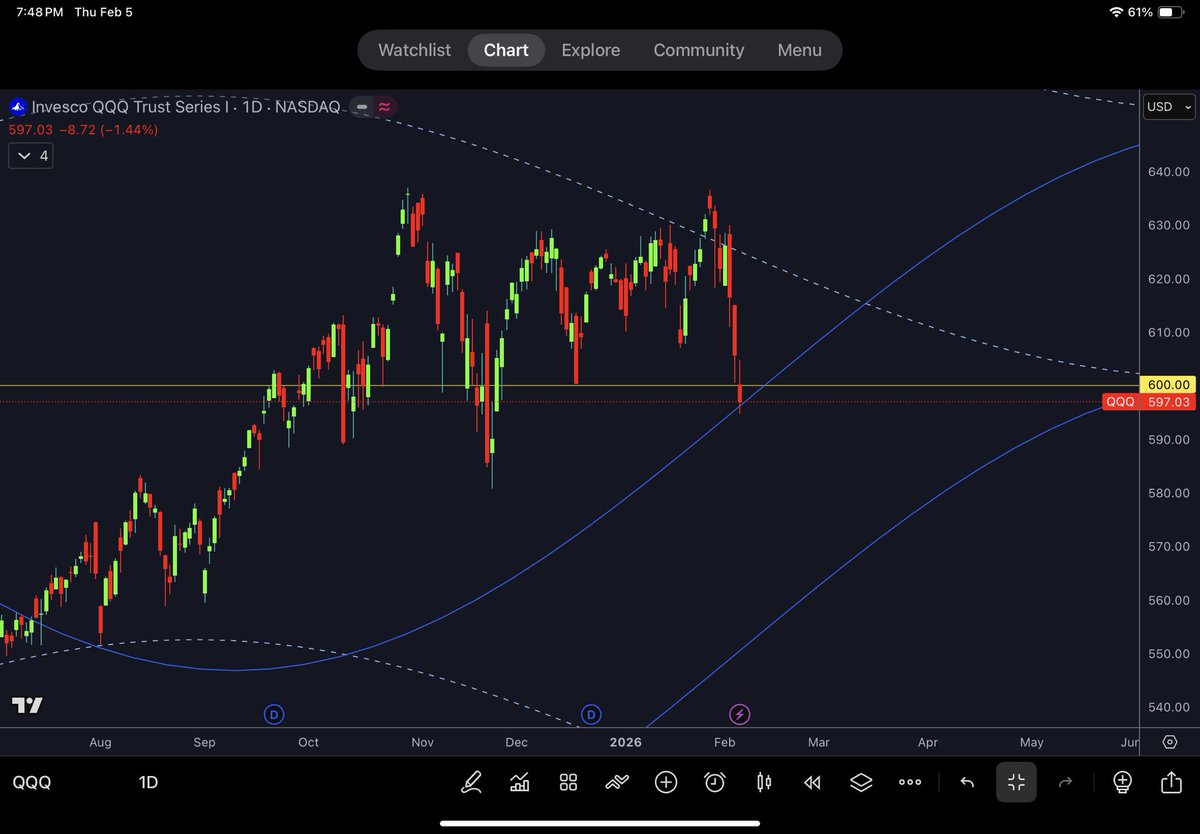Click the Invesco QQQ symbol logo
Image resolution: width=1200 pixels, height=834 pixels.
click(18, 106)
